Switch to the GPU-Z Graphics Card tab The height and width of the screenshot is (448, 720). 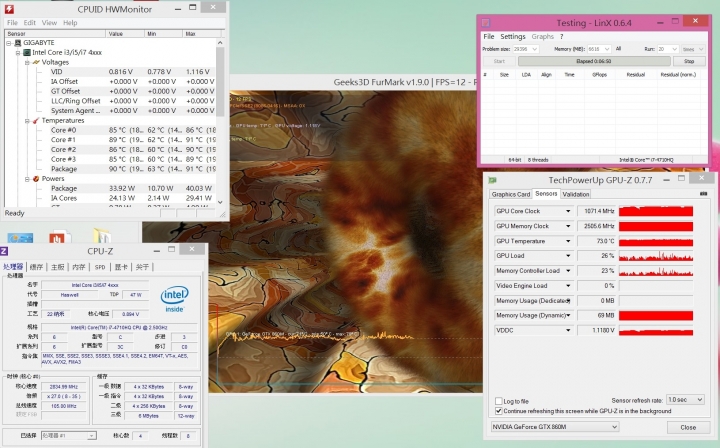[511, 194]
